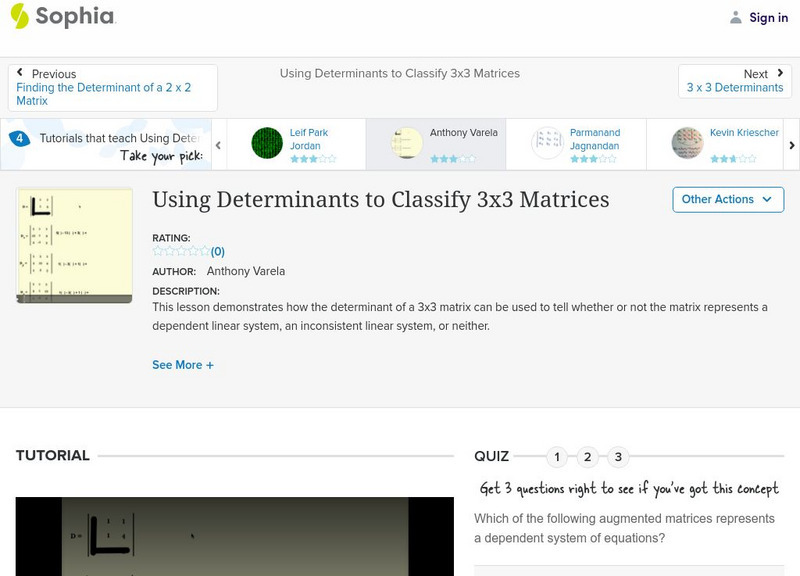Click the user profile icon beside Sign in
Screen dimensions: 800x576
click(735, 17)
